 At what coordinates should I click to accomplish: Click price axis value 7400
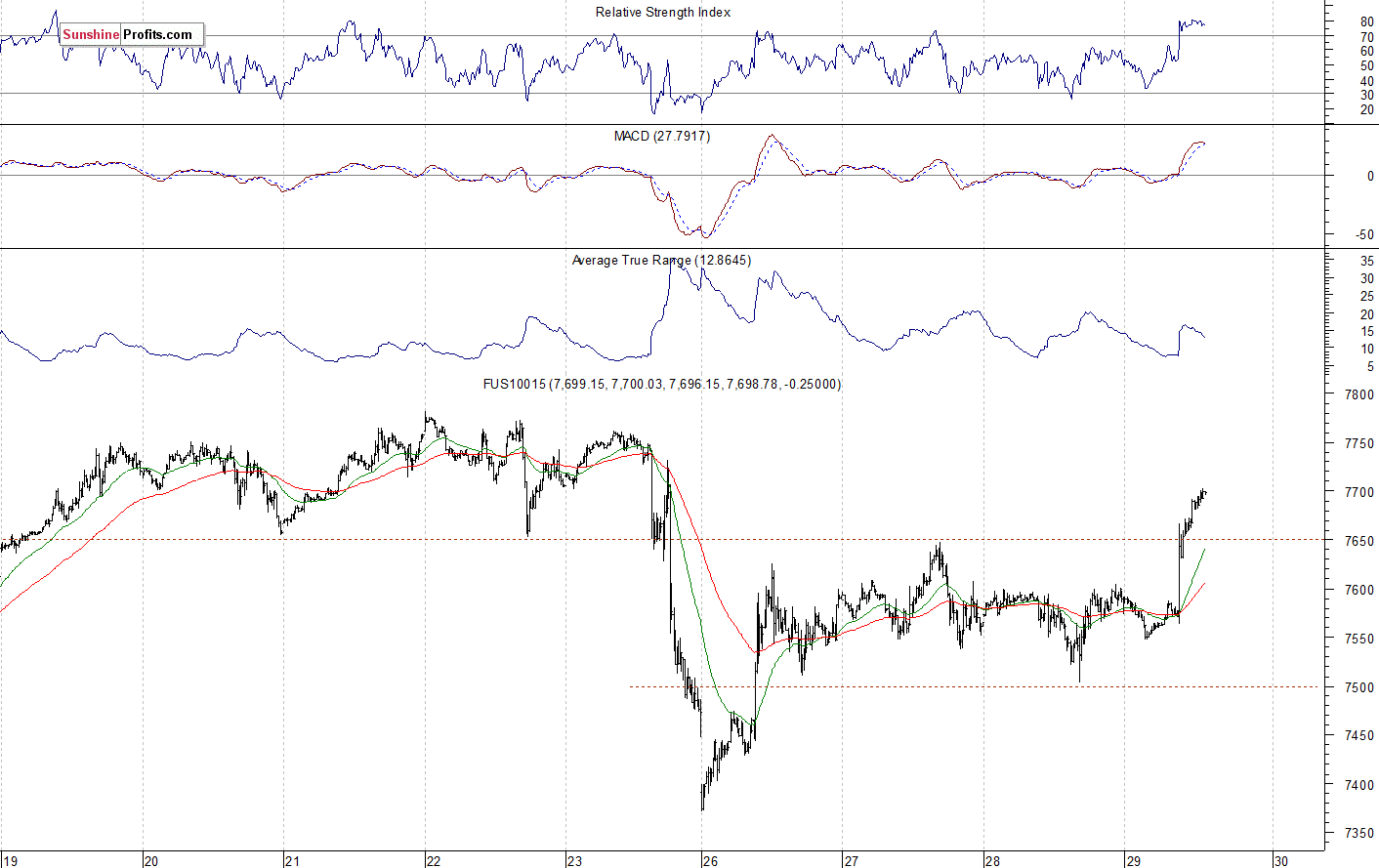[1358, 785]
